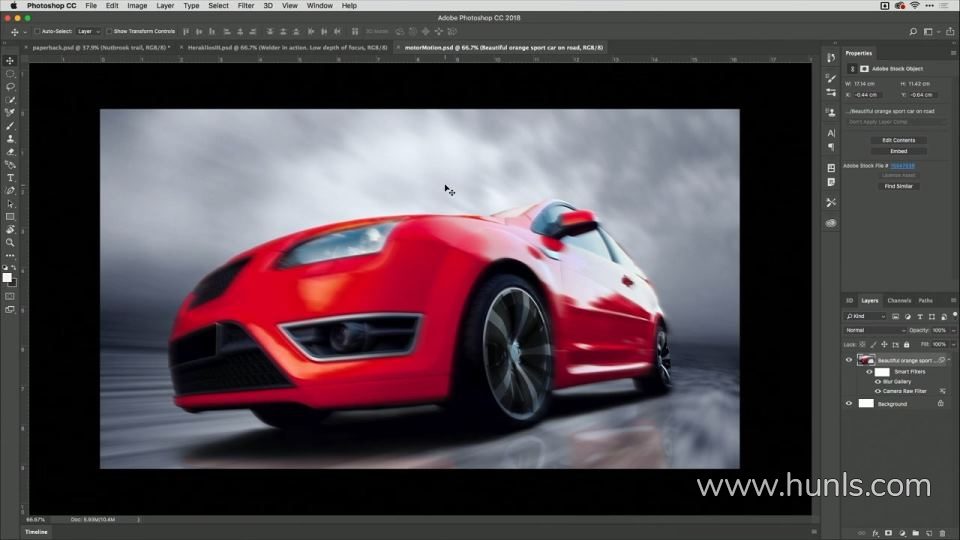Open the Normal blending mode dropdown
This screenshot has height=540, width=960.
tap(874, 330)
